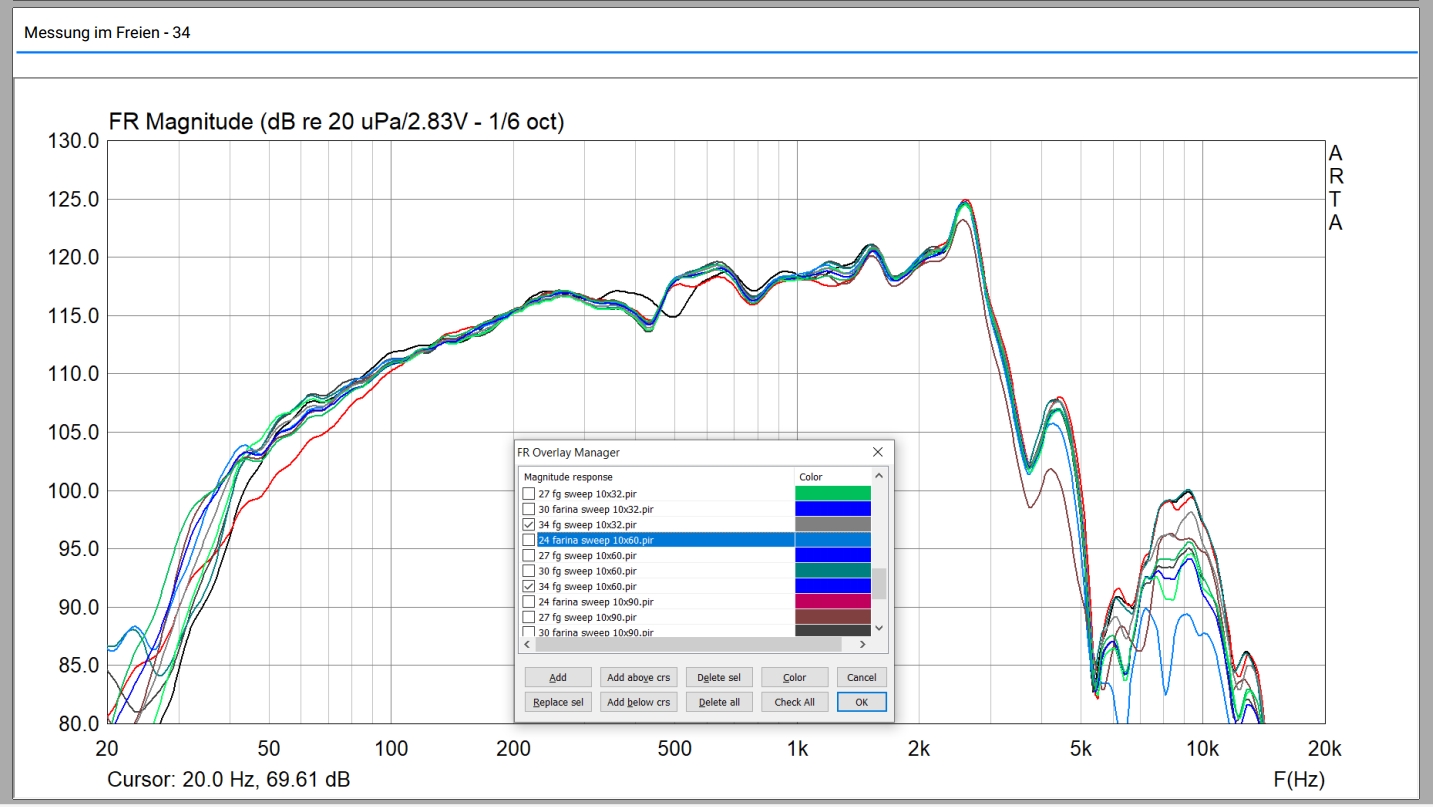Click Add below crs button
Screen dimensions: 1433x807
(638, 702)
